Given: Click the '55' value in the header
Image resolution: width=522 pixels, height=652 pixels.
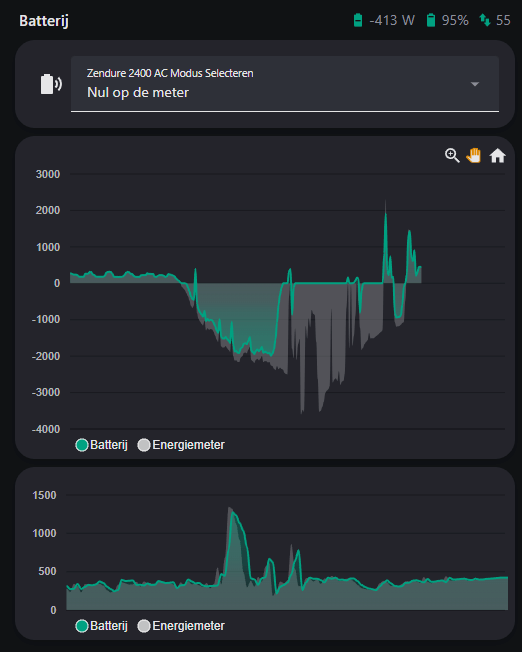Looking at the screenshot, I should click(x=503, y=20).
